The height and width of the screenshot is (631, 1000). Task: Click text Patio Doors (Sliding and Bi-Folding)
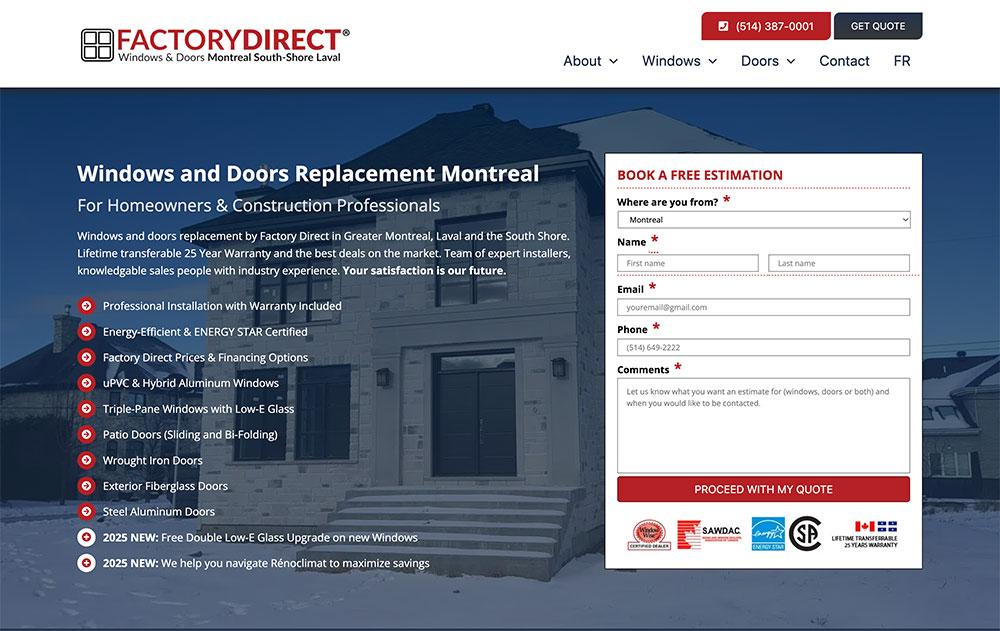[x=190, y=434]
